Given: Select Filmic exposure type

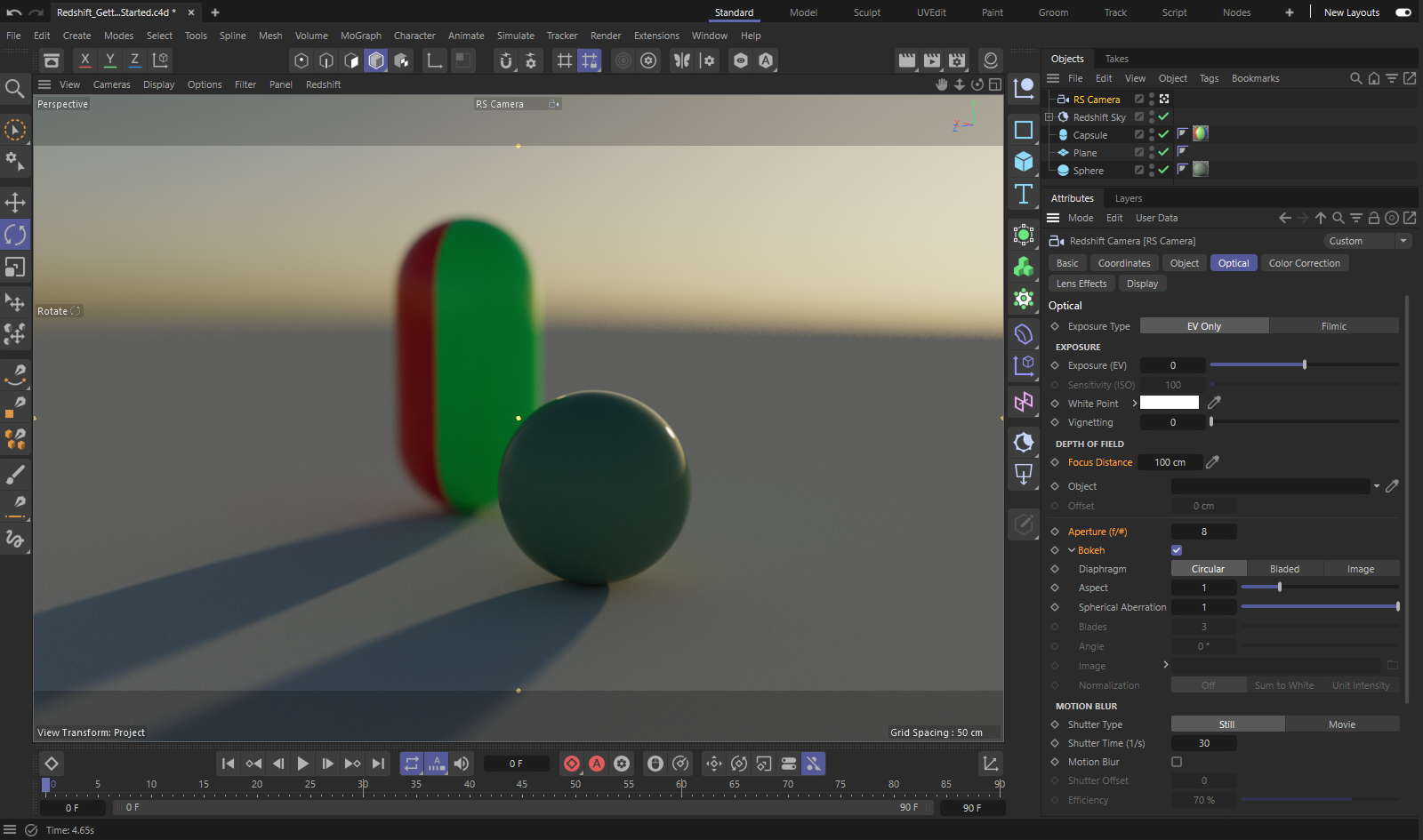Looking at the screenshot, I should coord(1333,326).
